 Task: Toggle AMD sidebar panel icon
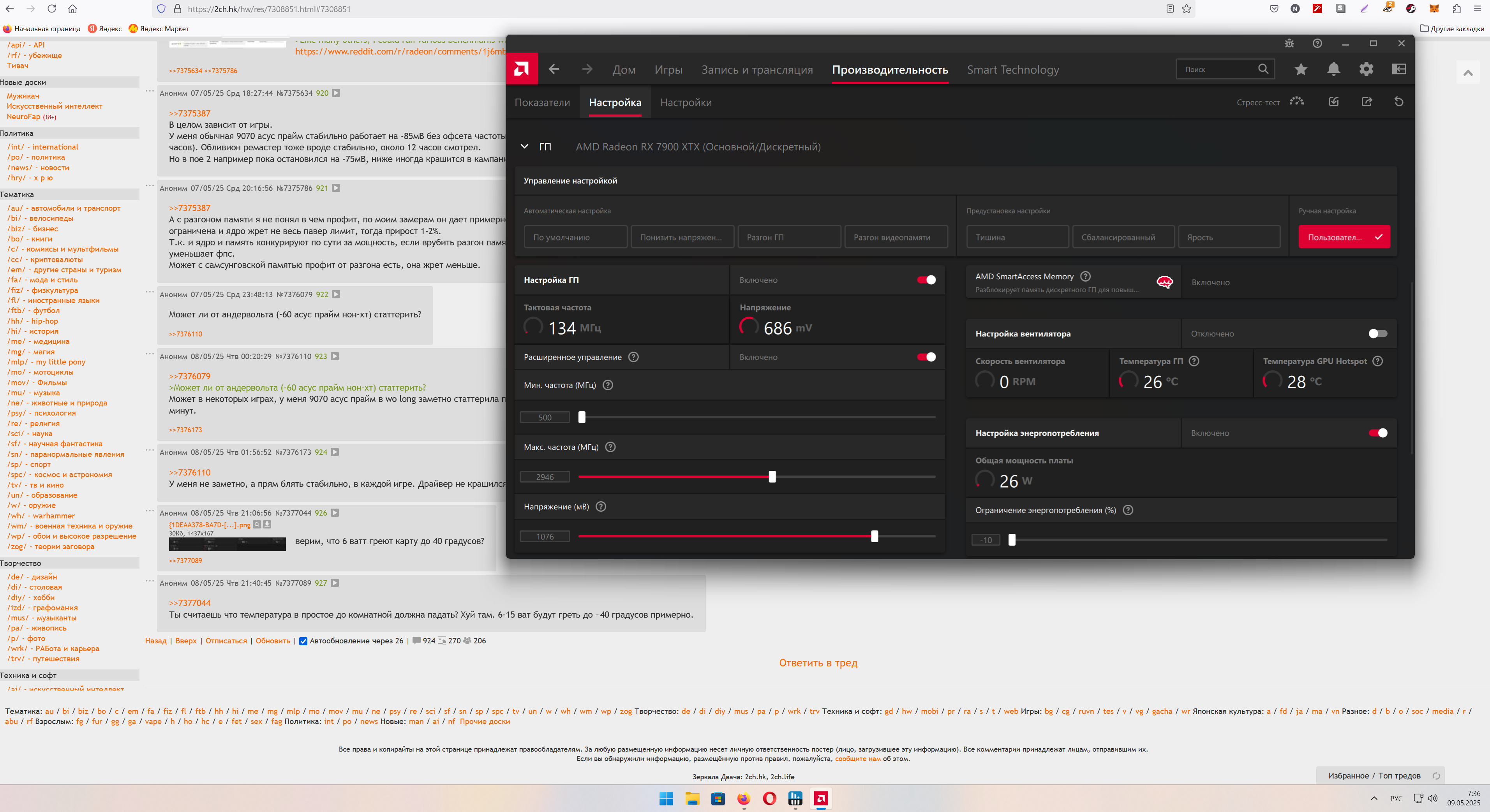click(1399, 69)
